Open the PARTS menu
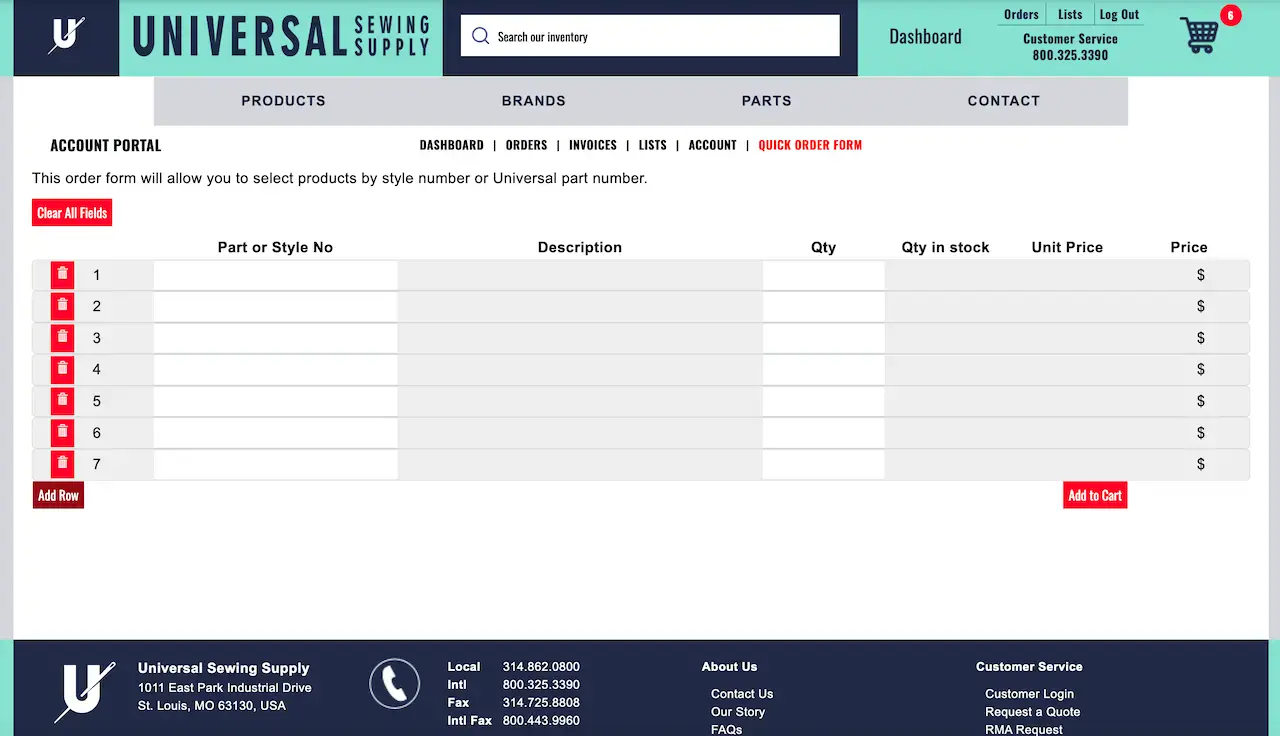Viewport: 1280px width, 736px height. coord(767,101)
